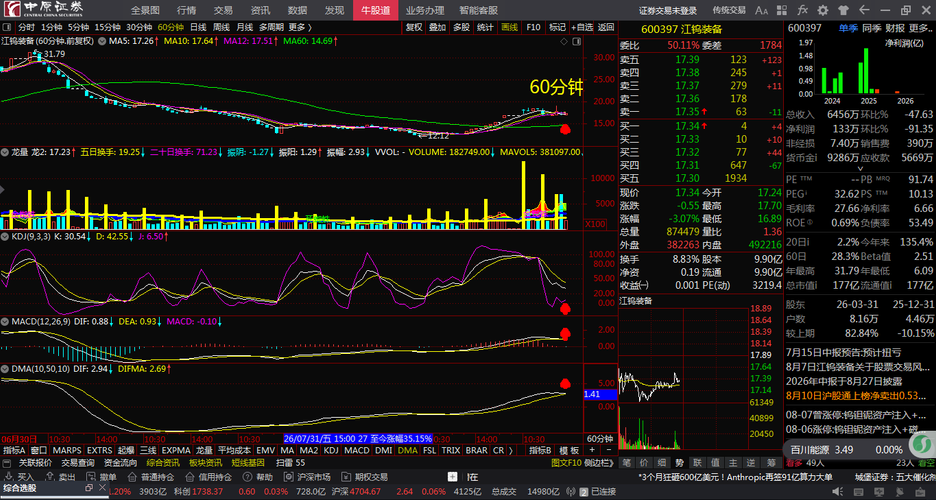Image resolution: width=936 pixels, height=500 pixels.
Task: Click the speaker sound icon at bottom right
Action: point(838,492)
